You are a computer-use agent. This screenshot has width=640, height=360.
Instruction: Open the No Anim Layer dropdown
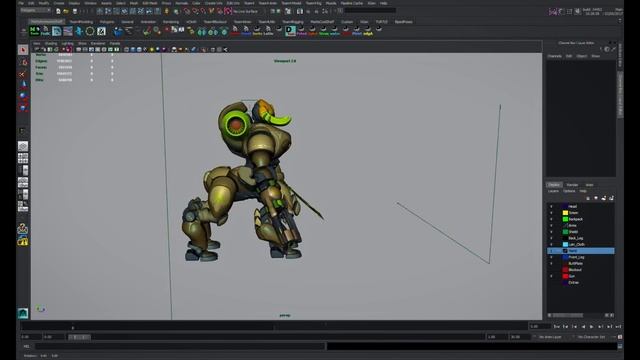(x=550, y=337)
